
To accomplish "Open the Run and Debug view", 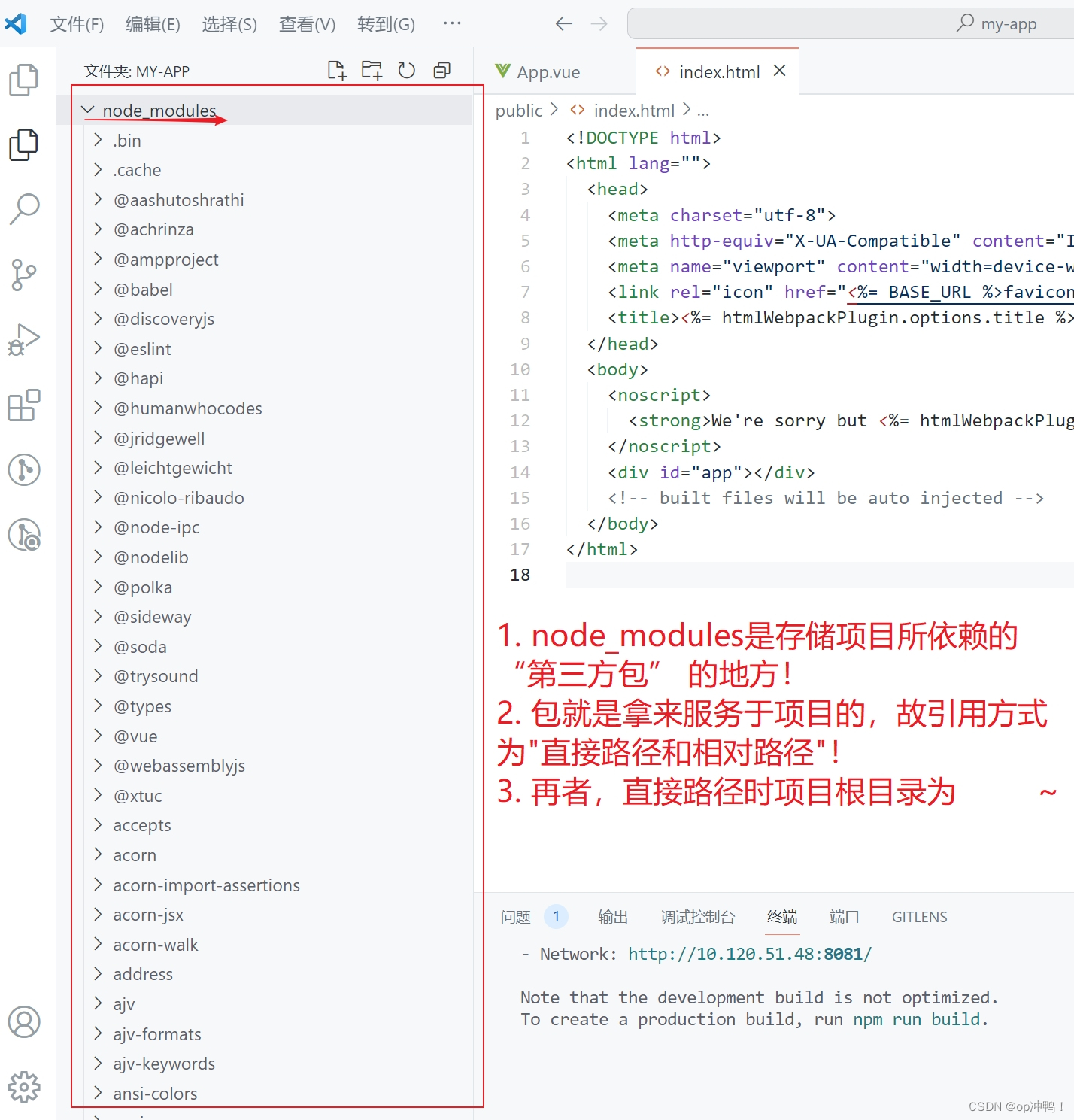I will click(25, 340).
